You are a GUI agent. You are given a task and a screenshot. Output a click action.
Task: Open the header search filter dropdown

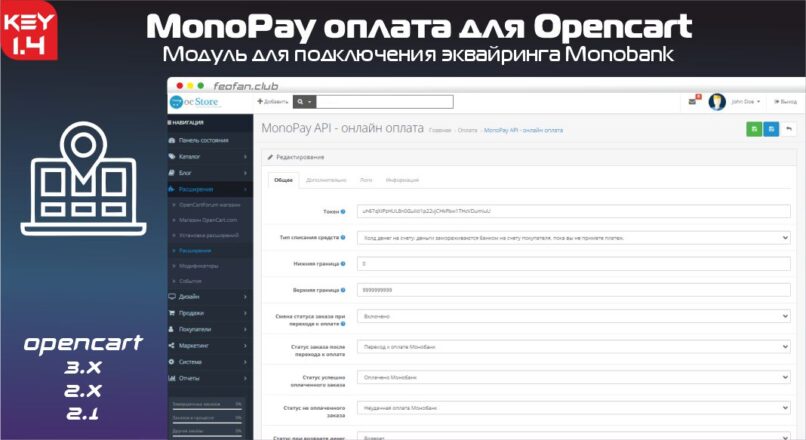pyautogui.click(x=304, y=102)
